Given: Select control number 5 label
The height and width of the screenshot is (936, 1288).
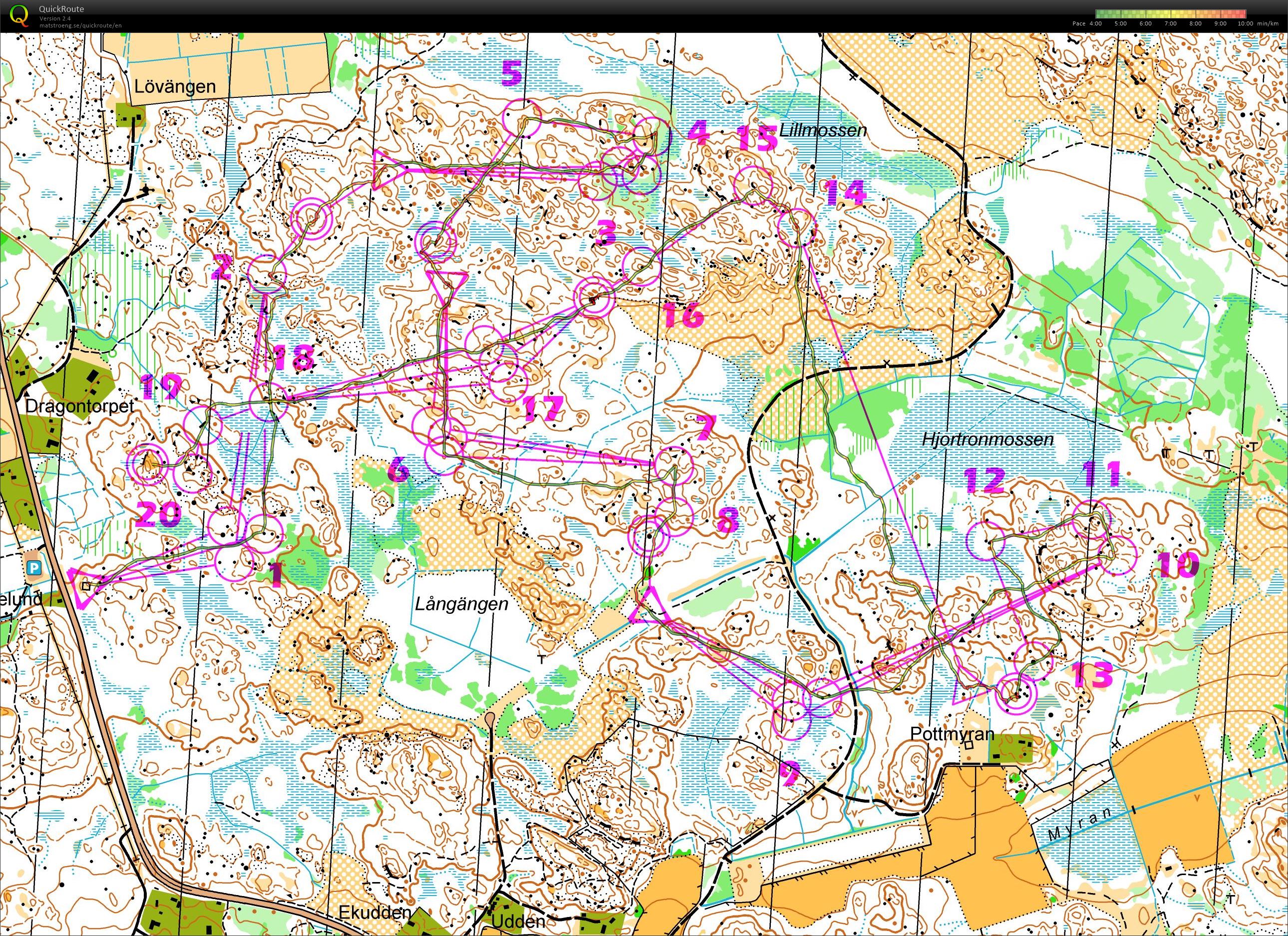Looking at the screenshot, I should (511, 73).
